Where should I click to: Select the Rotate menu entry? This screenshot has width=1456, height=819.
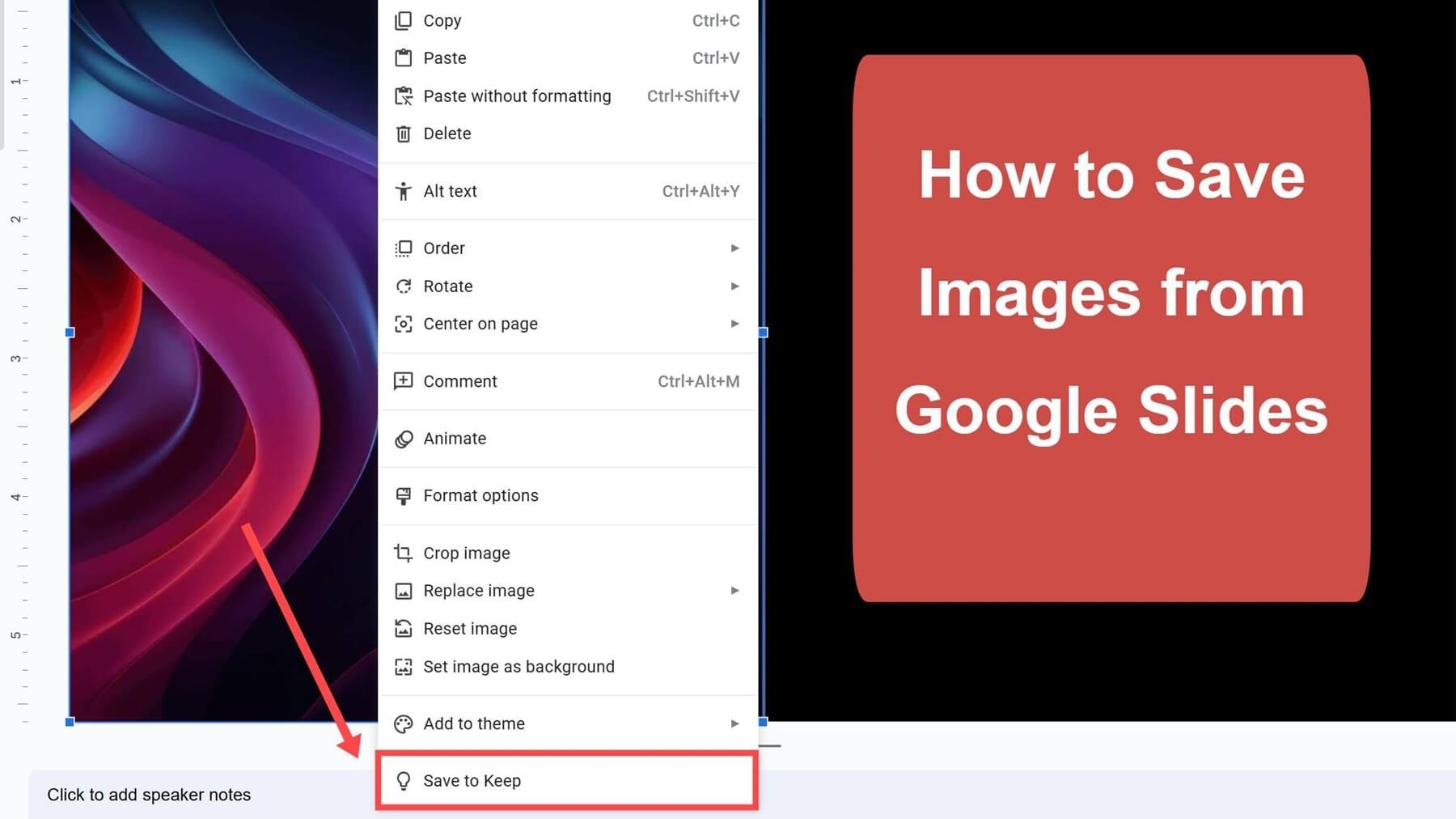(568, 286)
